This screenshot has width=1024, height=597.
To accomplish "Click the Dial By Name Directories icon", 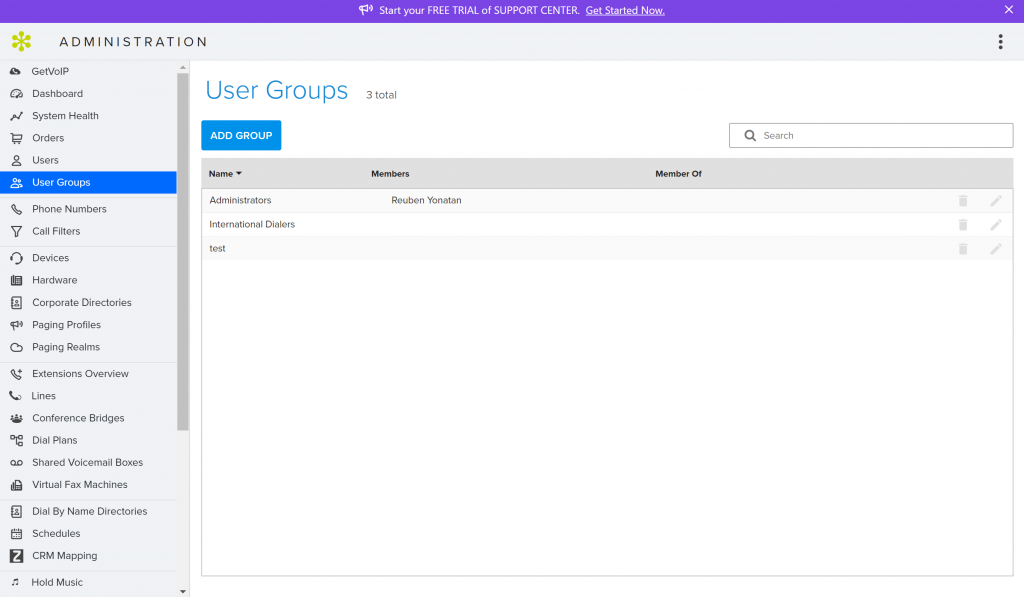I will coord(16,511).
